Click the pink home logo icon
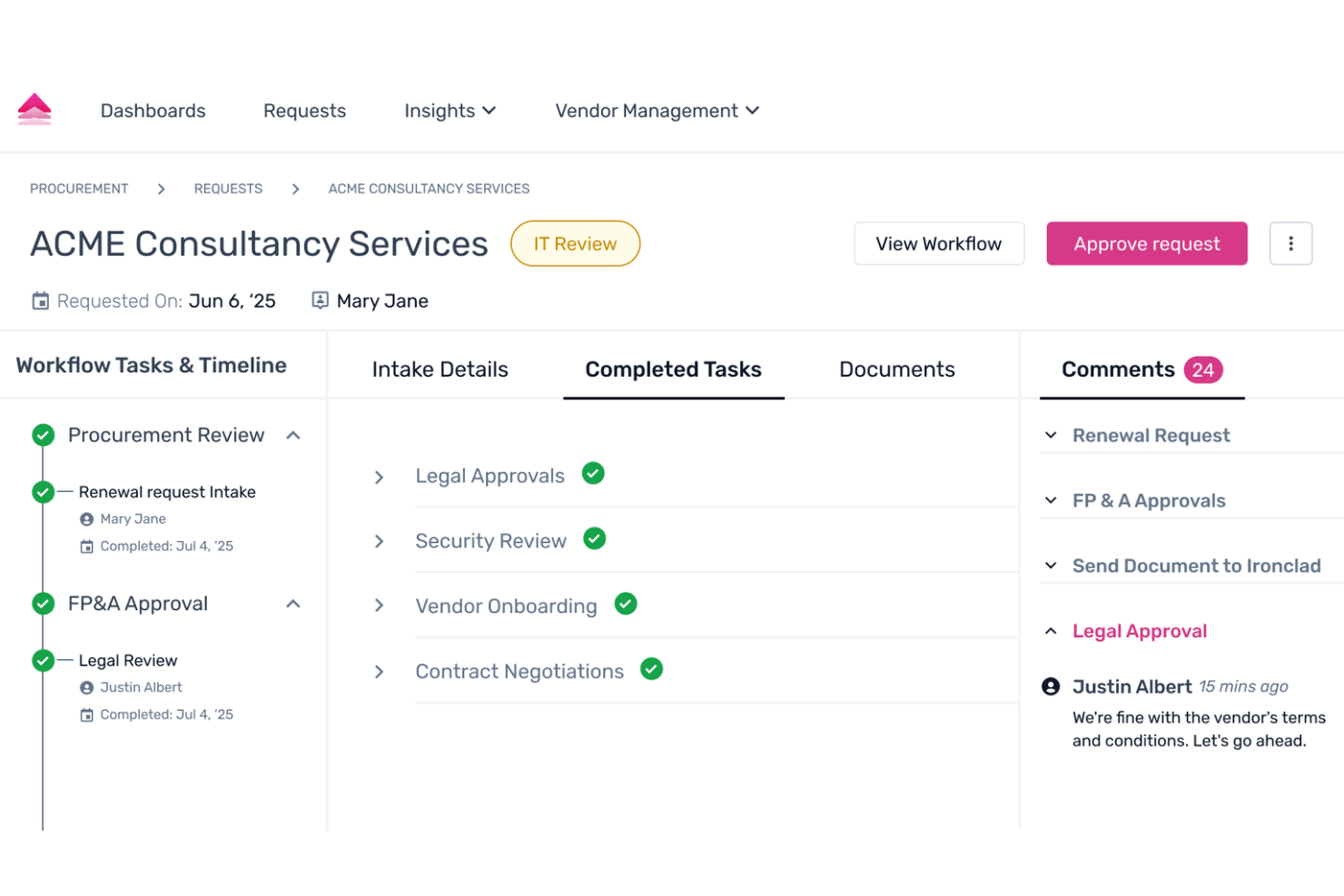Screen dimensions: 1344x896 click(x=34, y=109)
